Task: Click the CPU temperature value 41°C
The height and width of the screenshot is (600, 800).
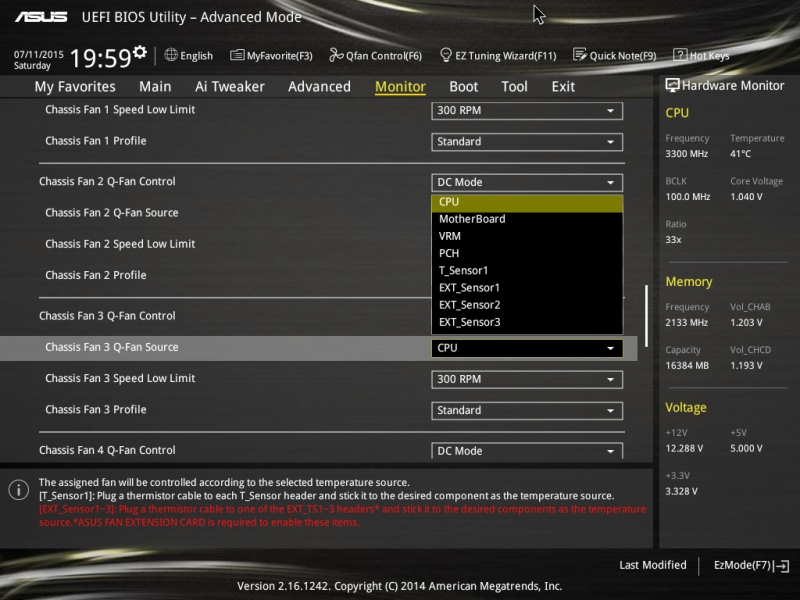Action: (x=740, y=154)
